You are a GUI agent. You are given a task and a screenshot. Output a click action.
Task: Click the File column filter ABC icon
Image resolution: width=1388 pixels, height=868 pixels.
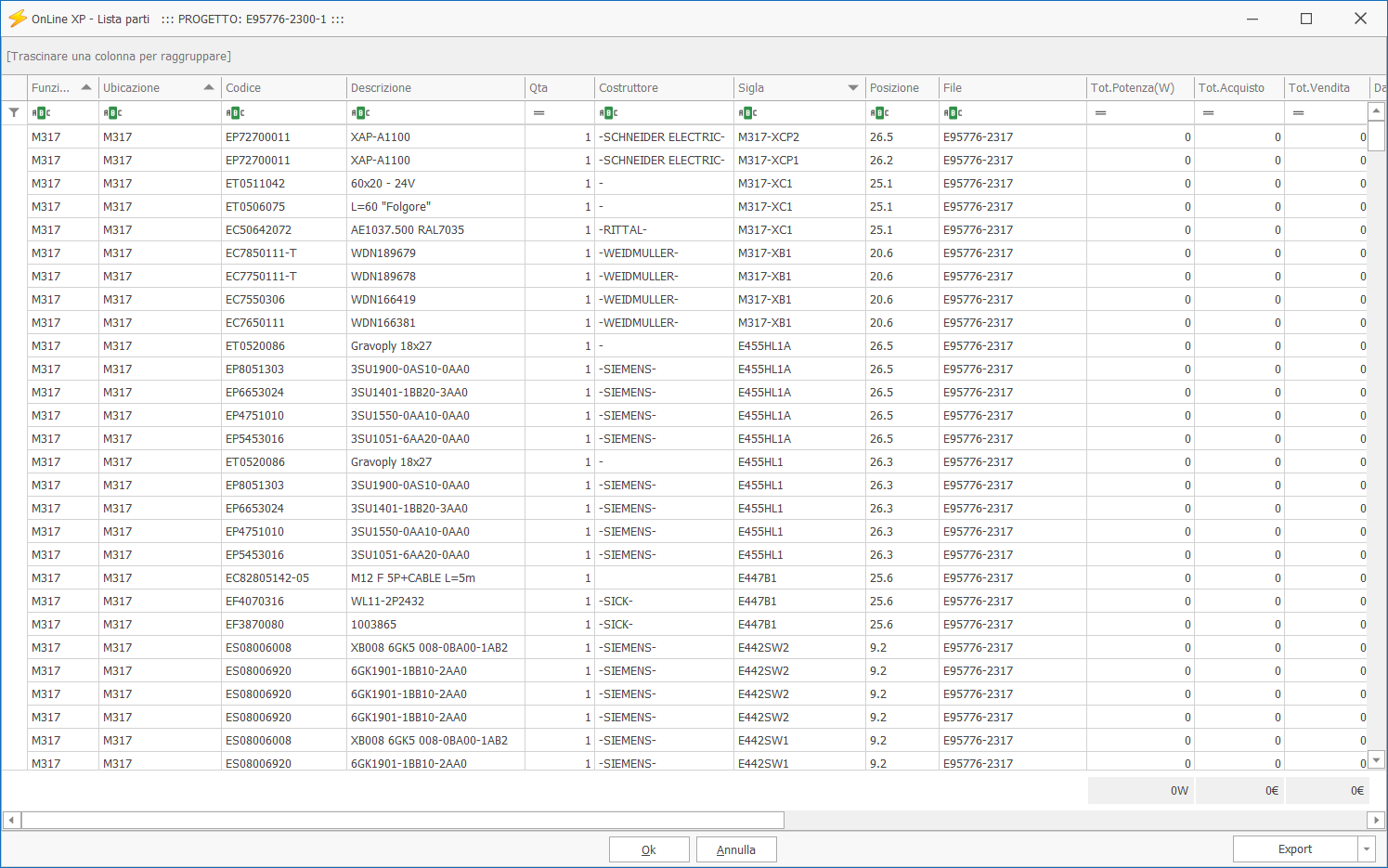[953, 112]
